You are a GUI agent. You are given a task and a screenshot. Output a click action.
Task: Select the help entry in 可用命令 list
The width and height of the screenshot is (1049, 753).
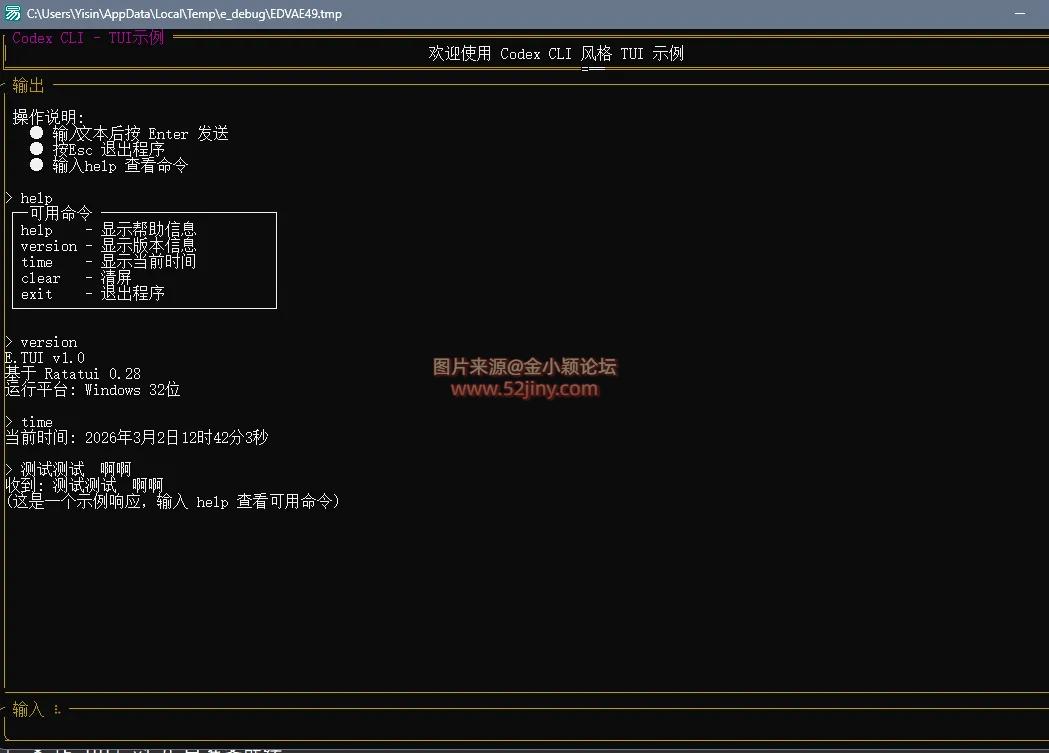point(37,229)
